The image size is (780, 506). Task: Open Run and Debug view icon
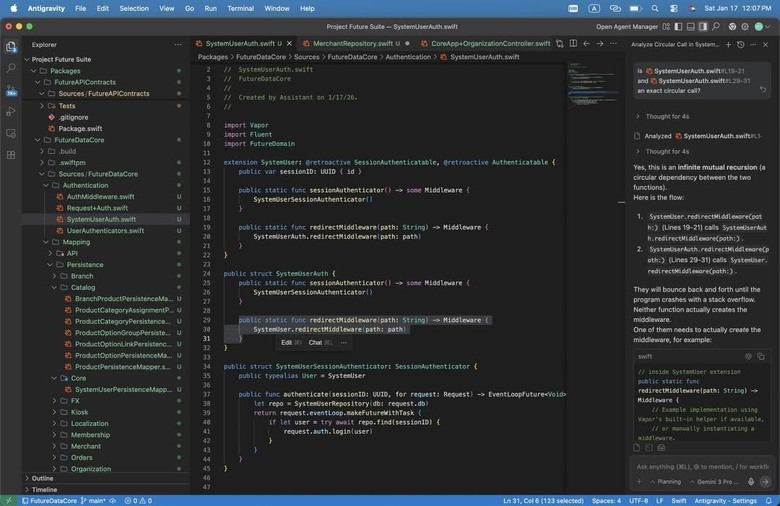click(x=10, y=112)
